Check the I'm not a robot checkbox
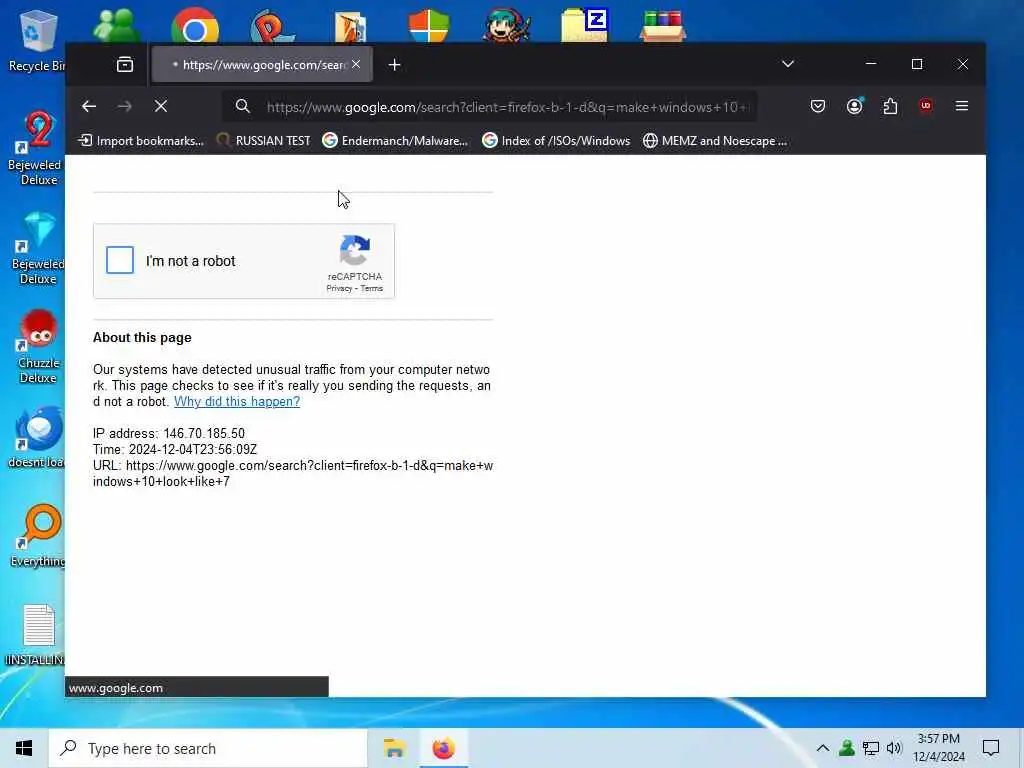The width and height of the screenshot is (1024, 768). point(120,260)
